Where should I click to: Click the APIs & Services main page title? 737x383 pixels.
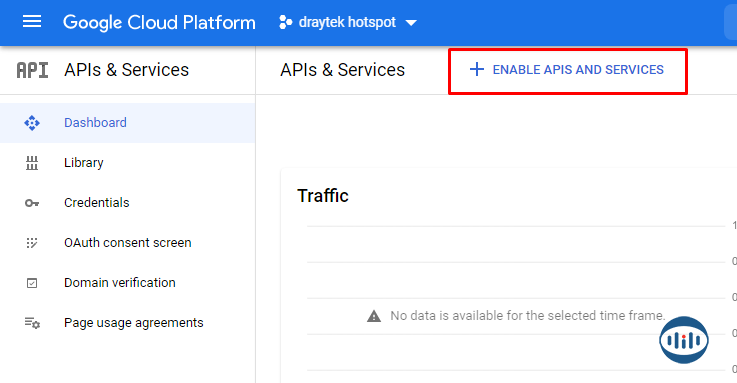point(342,70)
